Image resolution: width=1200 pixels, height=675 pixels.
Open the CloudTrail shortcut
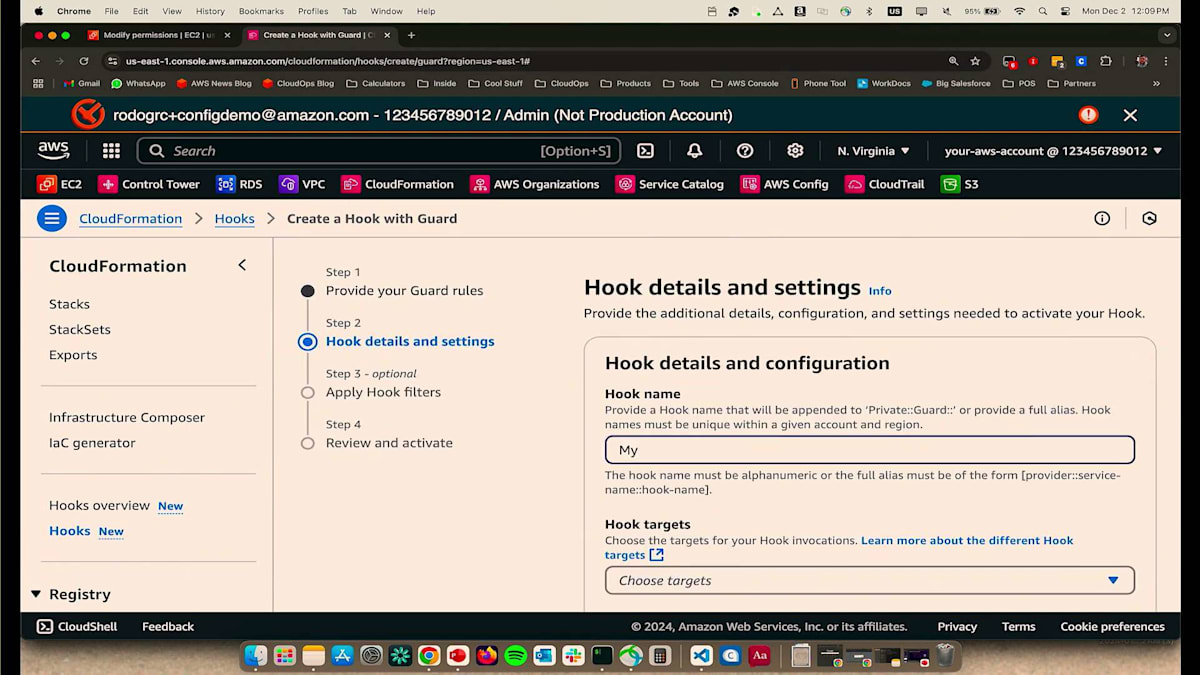click(x=885, y=184)
